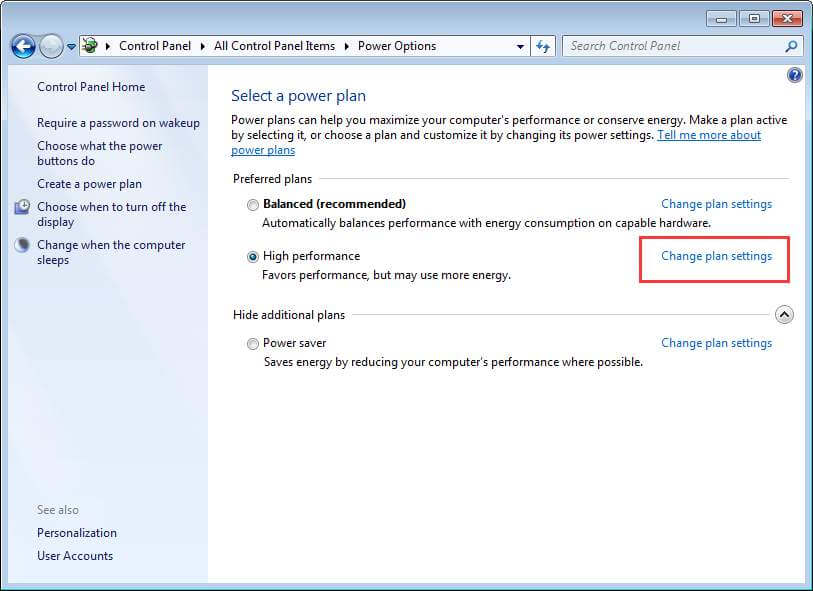Image resolution: width=813 pixels, height=591 pixels.
Task: Click the Select a power plan heading
Action: [x=298, y=96]
